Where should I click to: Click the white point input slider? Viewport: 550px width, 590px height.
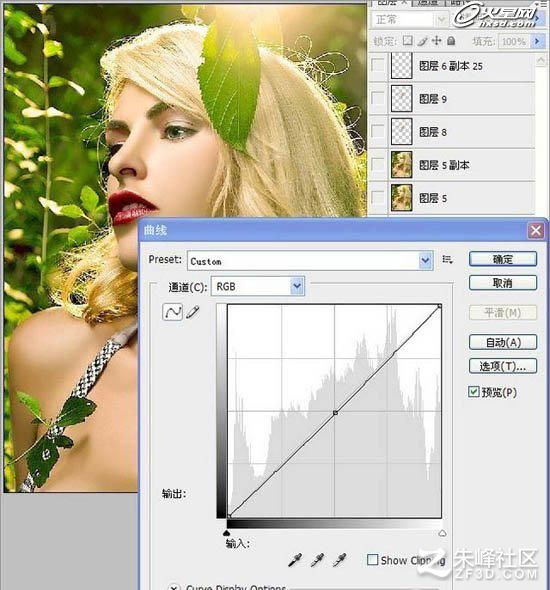[442, 533]
